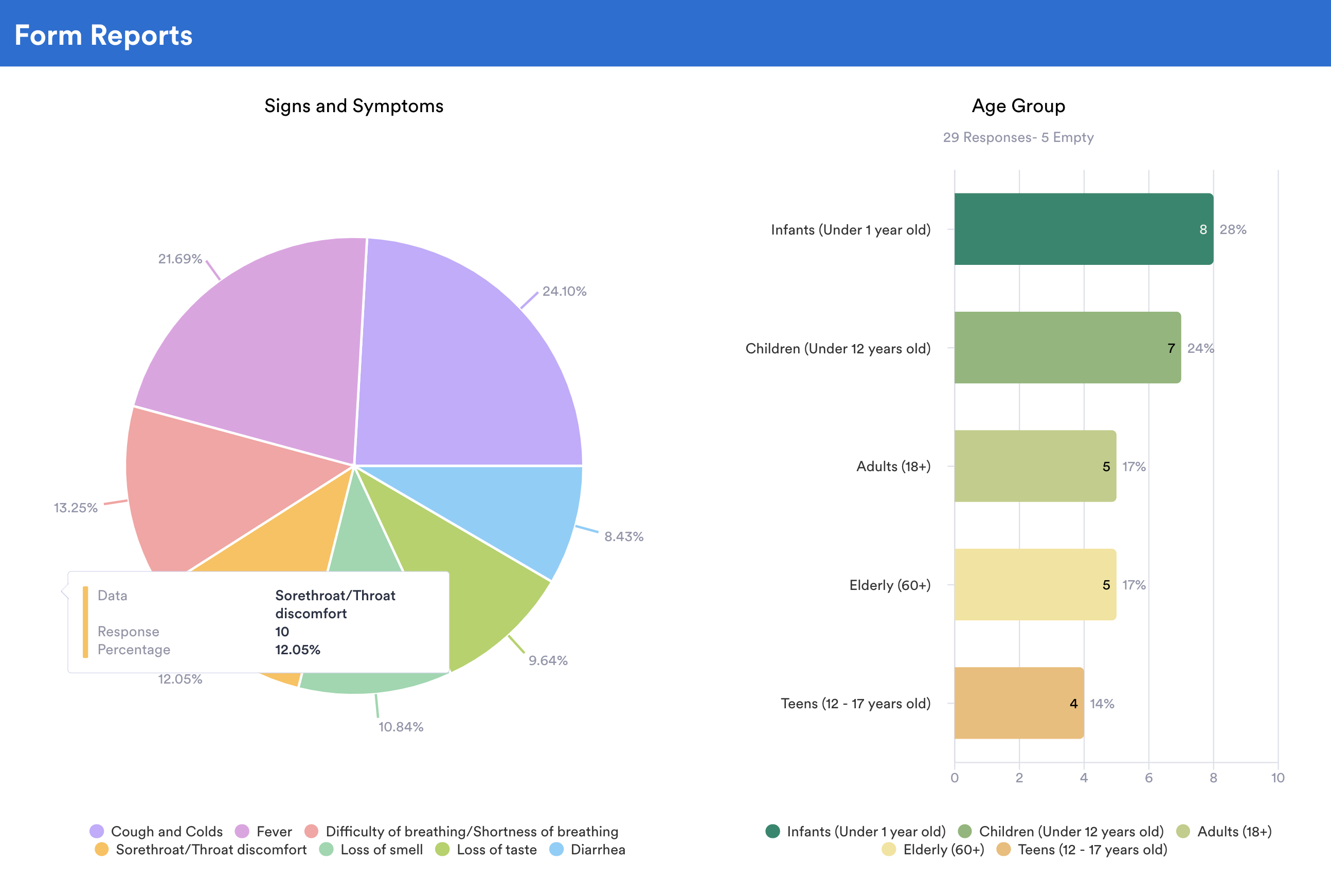Click the Form Reports header title
1331x896 pixels.
coord(103,35)
